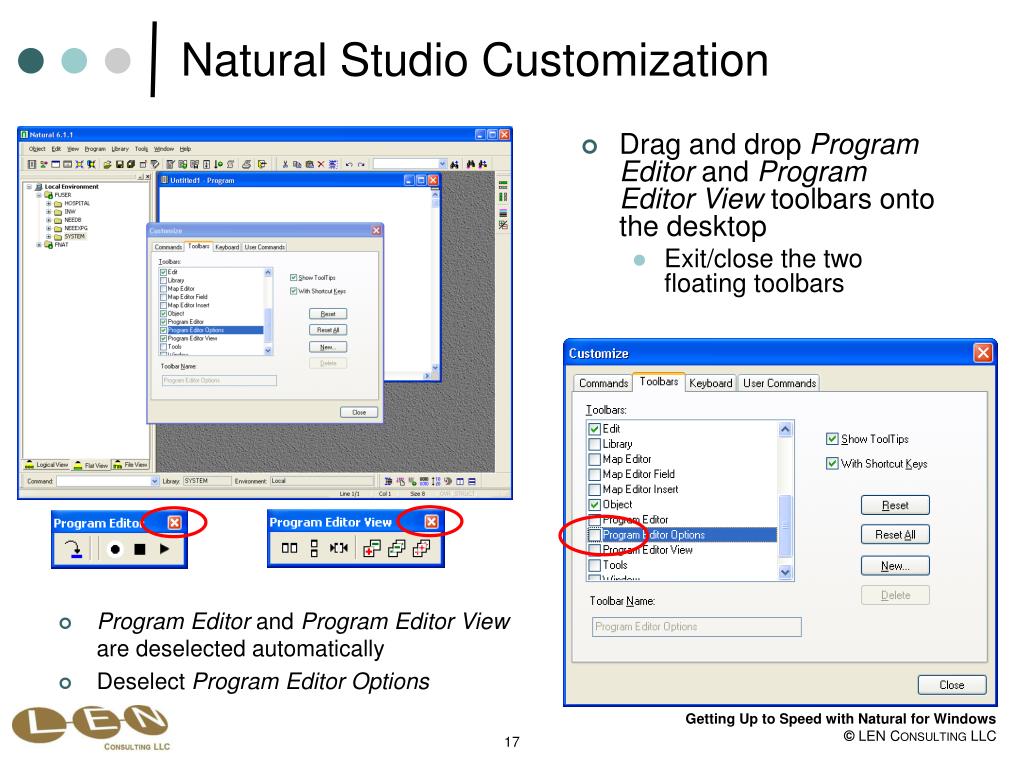This screenshot has width=1024, height=768.
Task: Expand the FNAT node in the tree
Action: coord(39,245)
